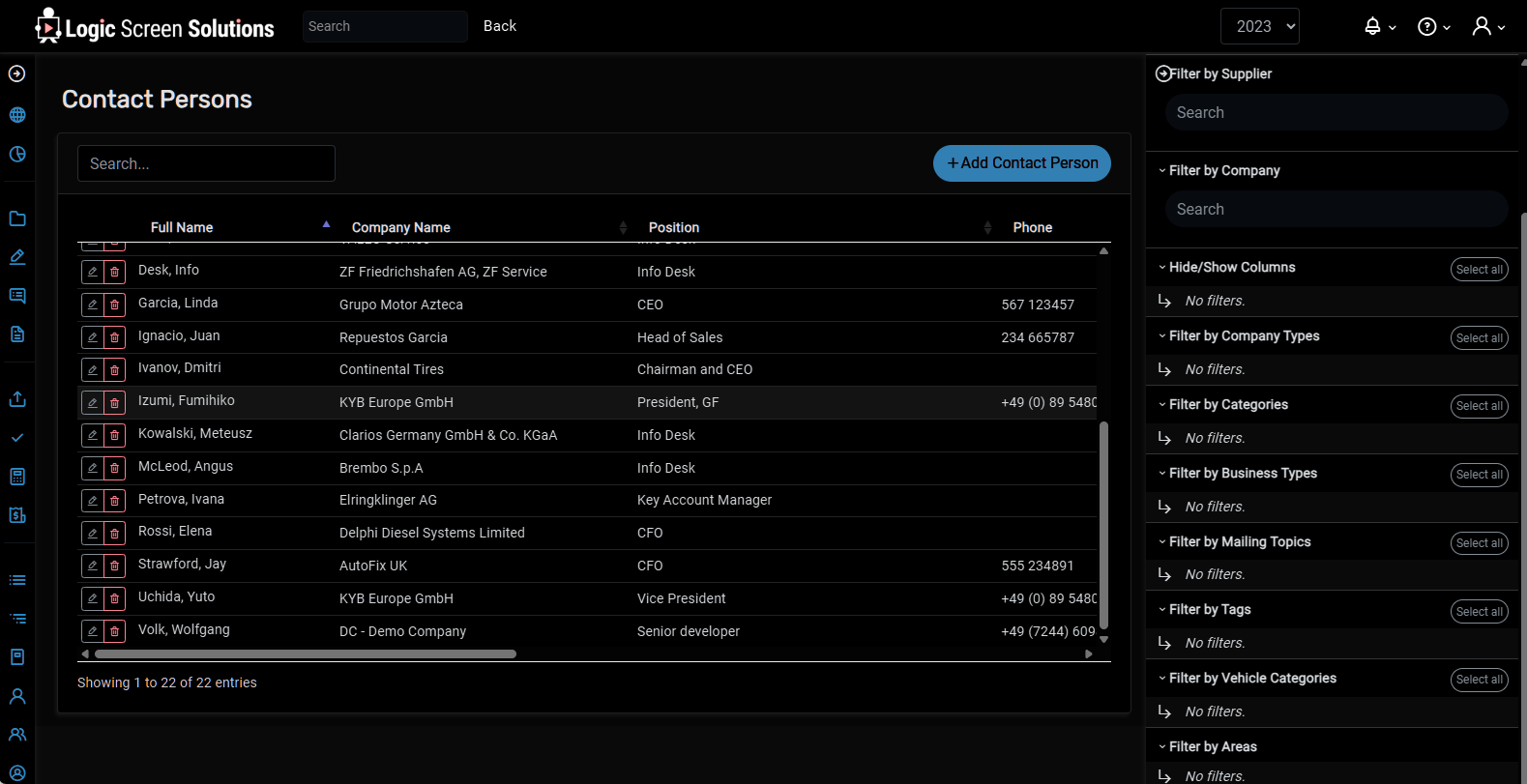Open the pie chart icon in sidebar

[x=16, y=155]
